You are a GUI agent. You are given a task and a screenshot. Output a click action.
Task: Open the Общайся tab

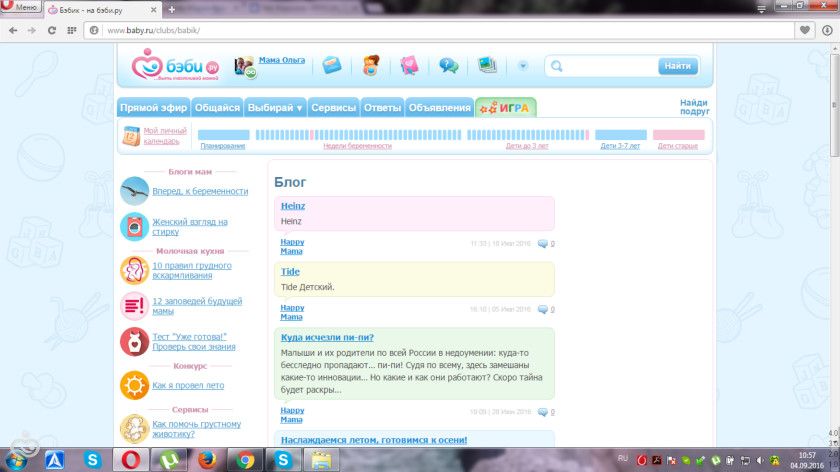pyautogui.click(x=217, y=108)
